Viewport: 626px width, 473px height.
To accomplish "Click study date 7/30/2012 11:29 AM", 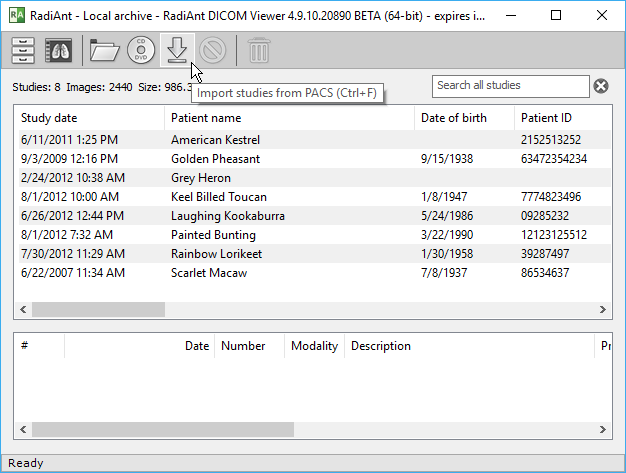I will point(73,254).
